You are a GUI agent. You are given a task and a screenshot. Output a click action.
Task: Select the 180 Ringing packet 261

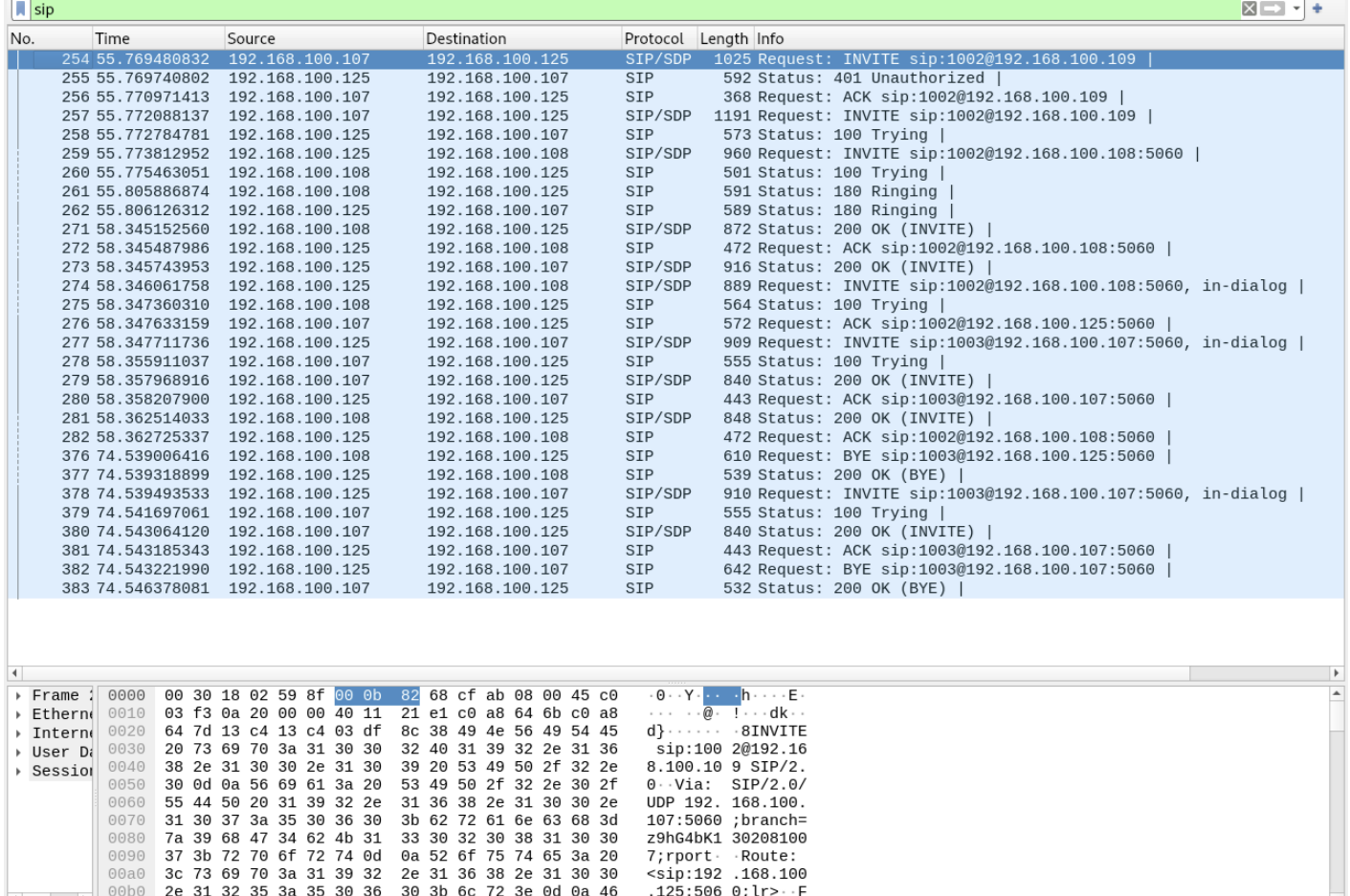(x=383, y=191)
